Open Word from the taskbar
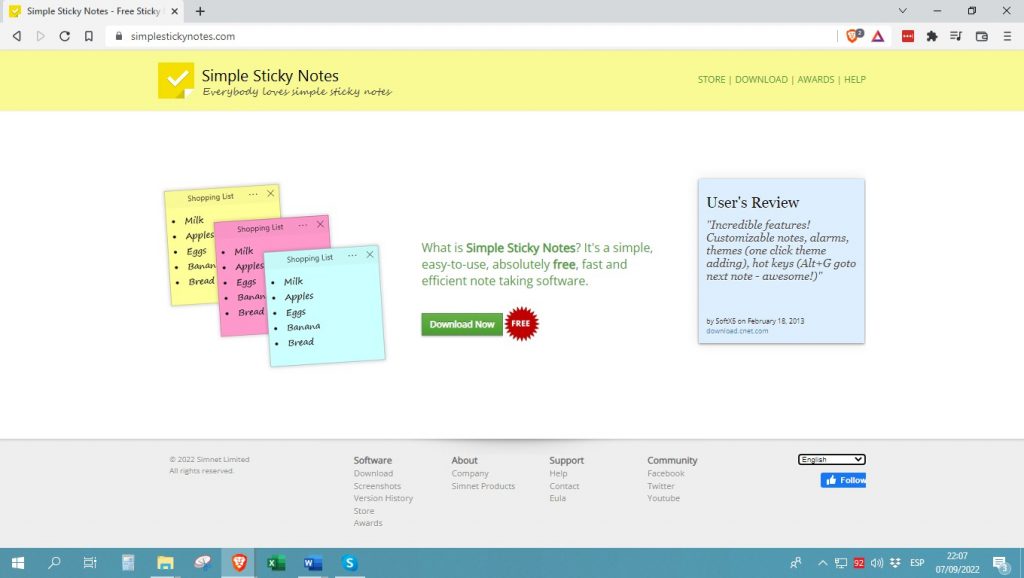Viewport: 1024px width, 578px height. (x=312, y=563)
